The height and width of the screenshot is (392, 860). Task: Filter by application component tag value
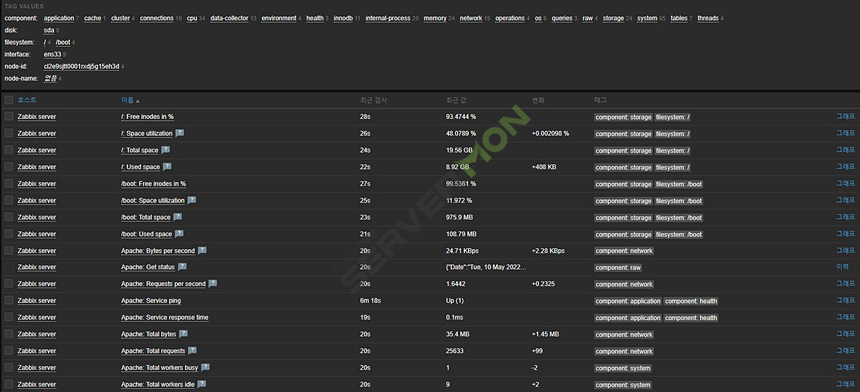[59, 18]
